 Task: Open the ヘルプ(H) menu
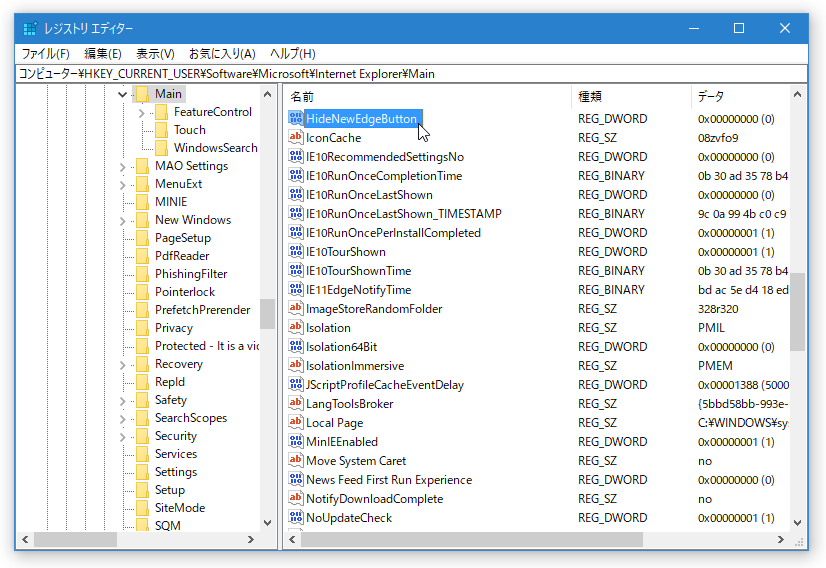[x=292, y=54]
